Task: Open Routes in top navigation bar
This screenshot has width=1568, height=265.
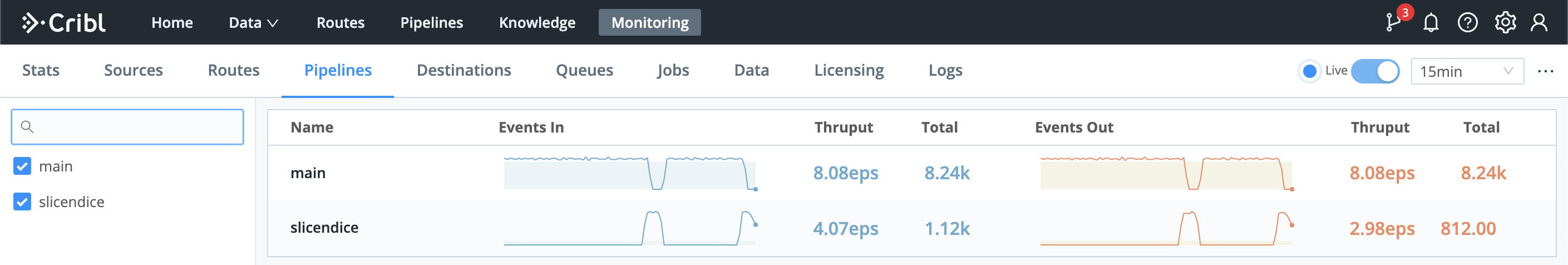Action: pyautogui.click(x=341, y=22)
